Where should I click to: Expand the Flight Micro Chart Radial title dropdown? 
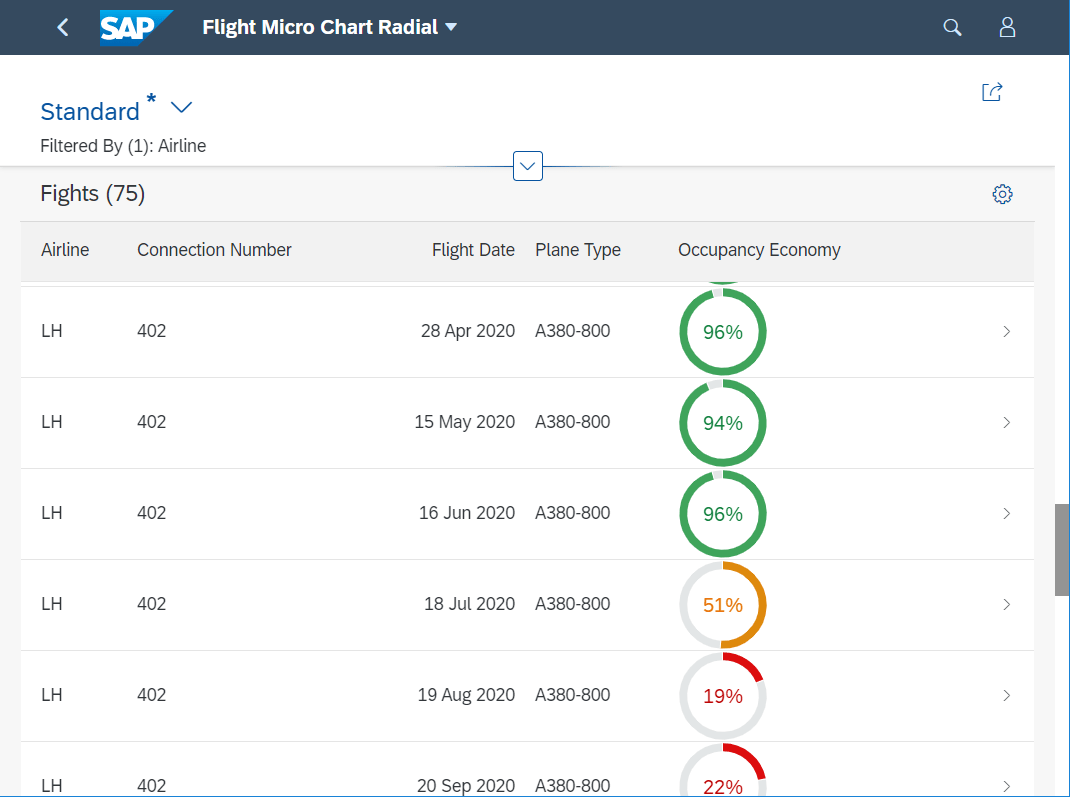click(450, 27)
